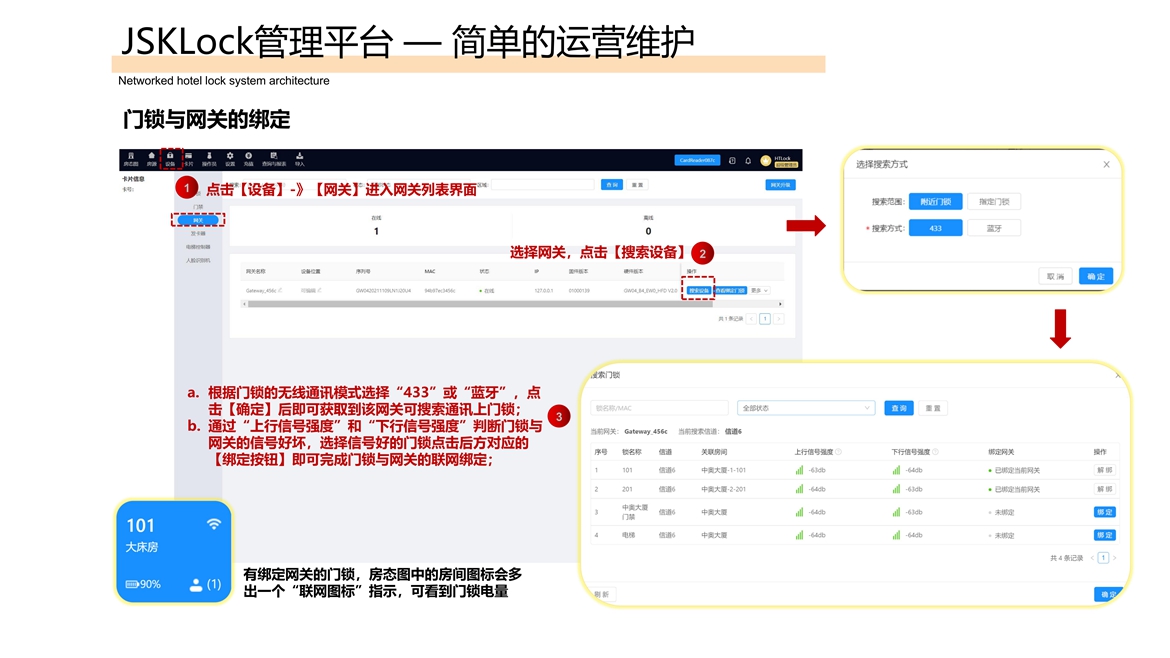This screenshot has width=1170, height=658.
Task: Click the 导入 import icon in top bar
Action: 299,158
